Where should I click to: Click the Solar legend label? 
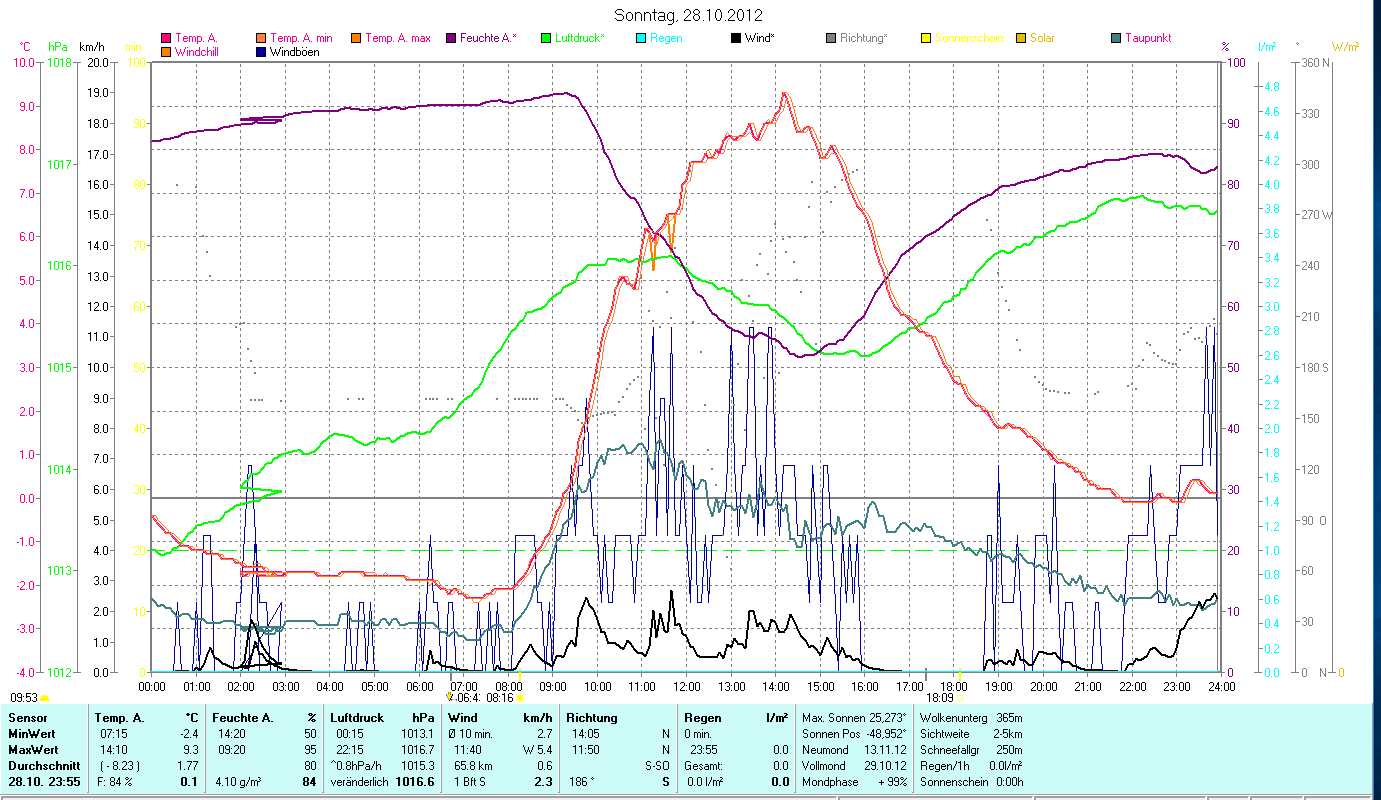point(1042,39)
